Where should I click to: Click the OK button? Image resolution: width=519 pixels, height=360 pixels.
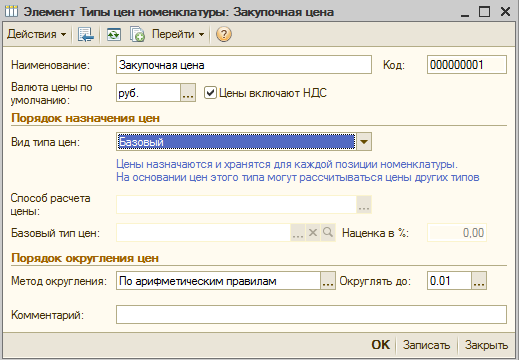point(381,345)
